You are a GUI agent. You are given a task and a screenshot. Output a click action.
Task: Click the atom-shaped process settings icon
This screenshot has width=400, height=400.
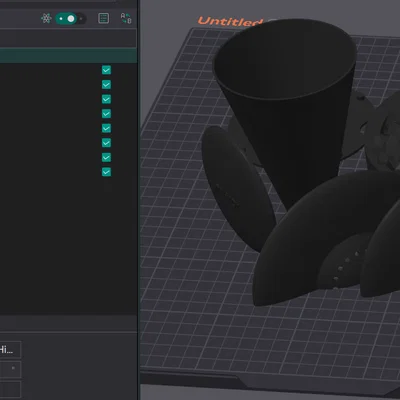(x=46, y=18)
